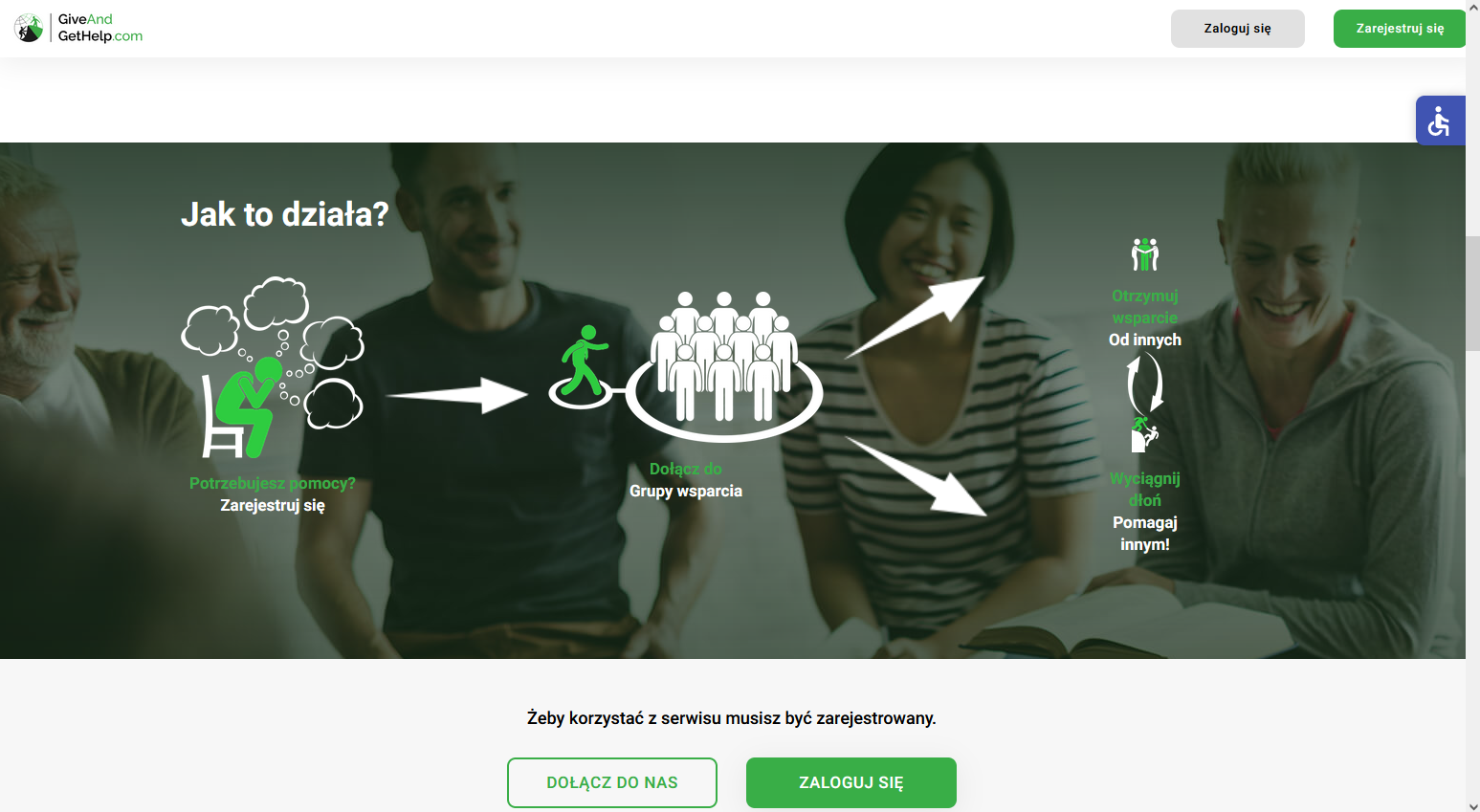This screenshot has width=1480, height=812.
Task: Click the white arrow pointing down-right
Action: (x=917, y=476)
